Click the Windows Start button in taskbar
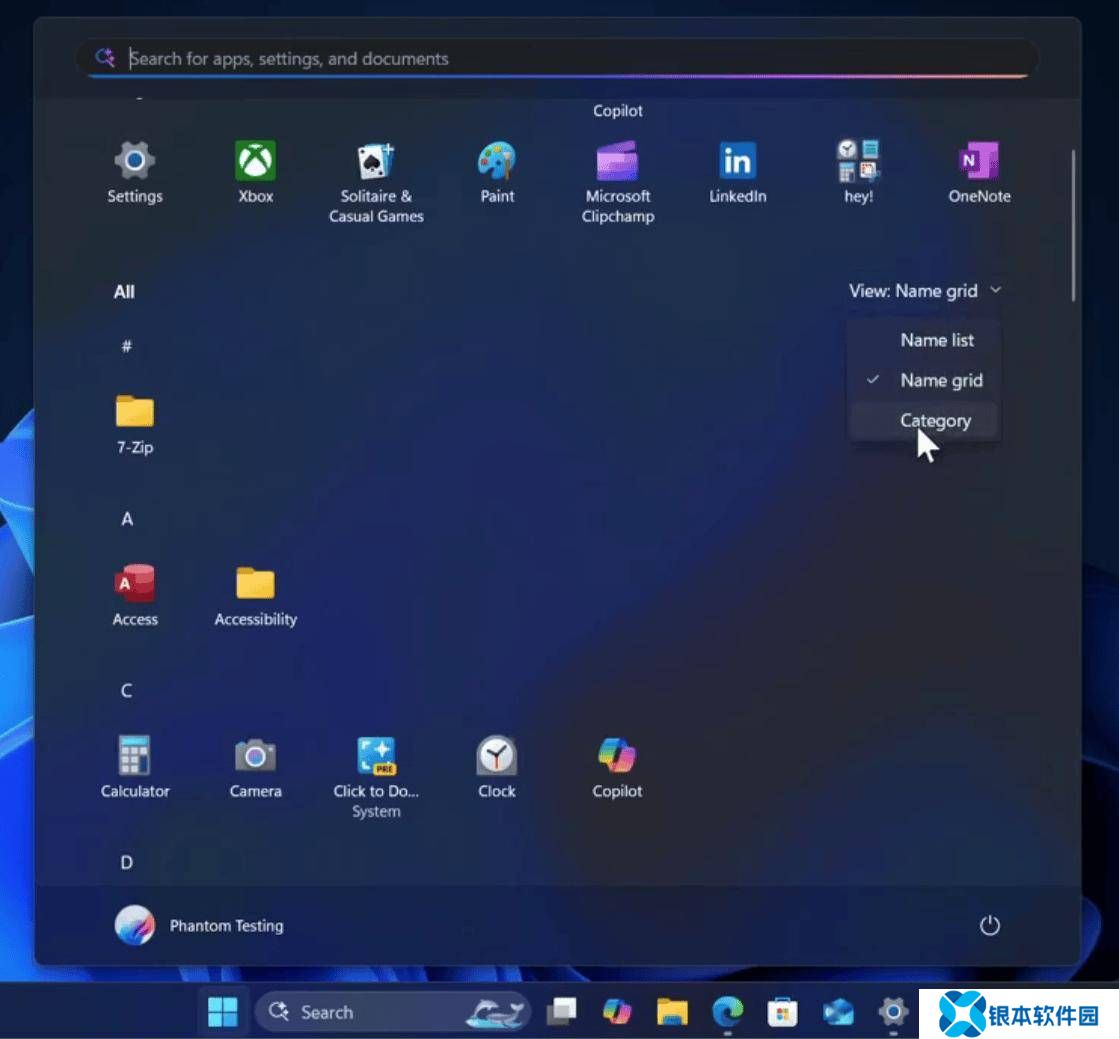The height and width of the screenshot is (1039, 1119). point(223,1012)
